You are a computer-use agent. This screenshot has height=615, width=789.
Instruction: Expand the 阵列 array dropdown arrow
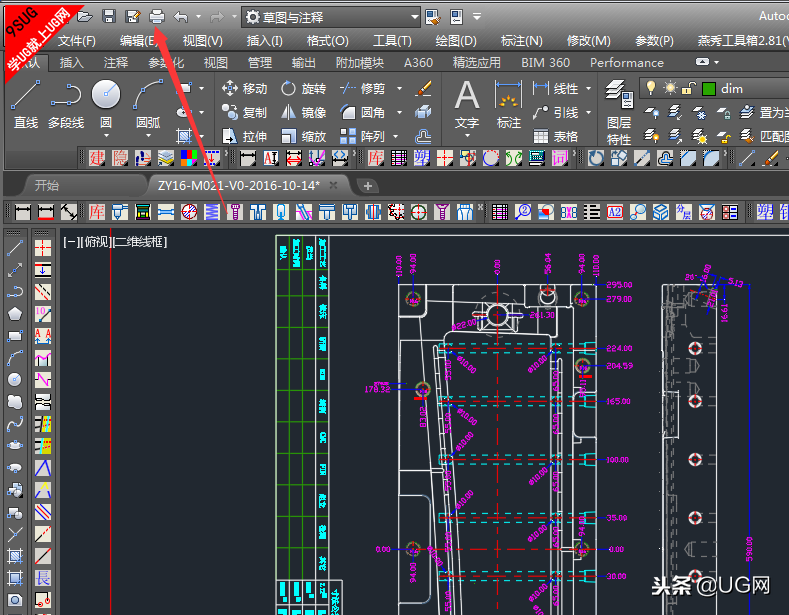pyautogui.click(x=396, y=136)
